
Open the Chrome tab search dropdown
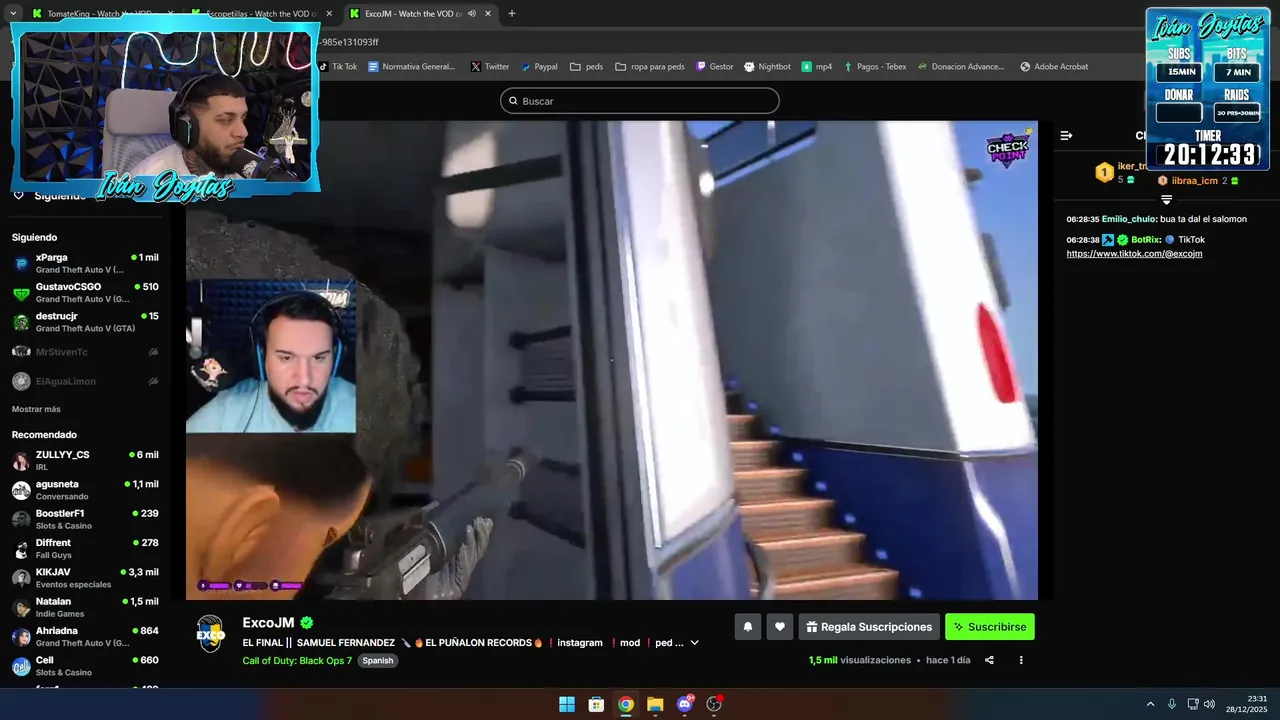pyautogui.click(x=13, y=14)
